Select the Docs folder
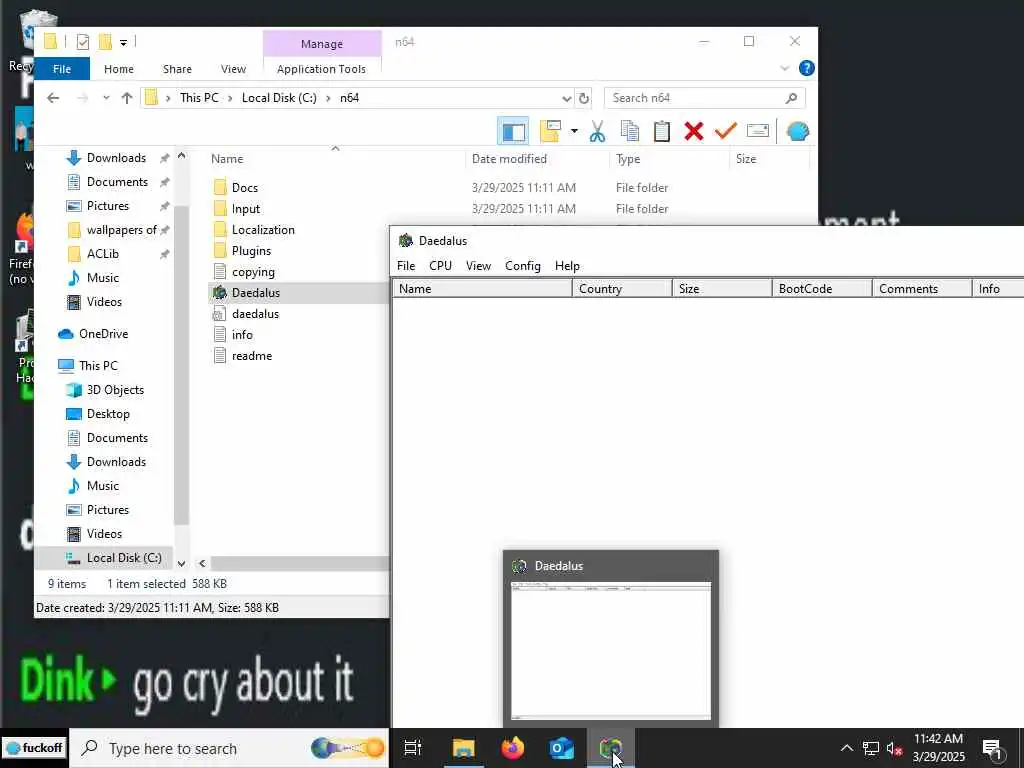This screenshot has width=1024, height=768. [244, 188]
